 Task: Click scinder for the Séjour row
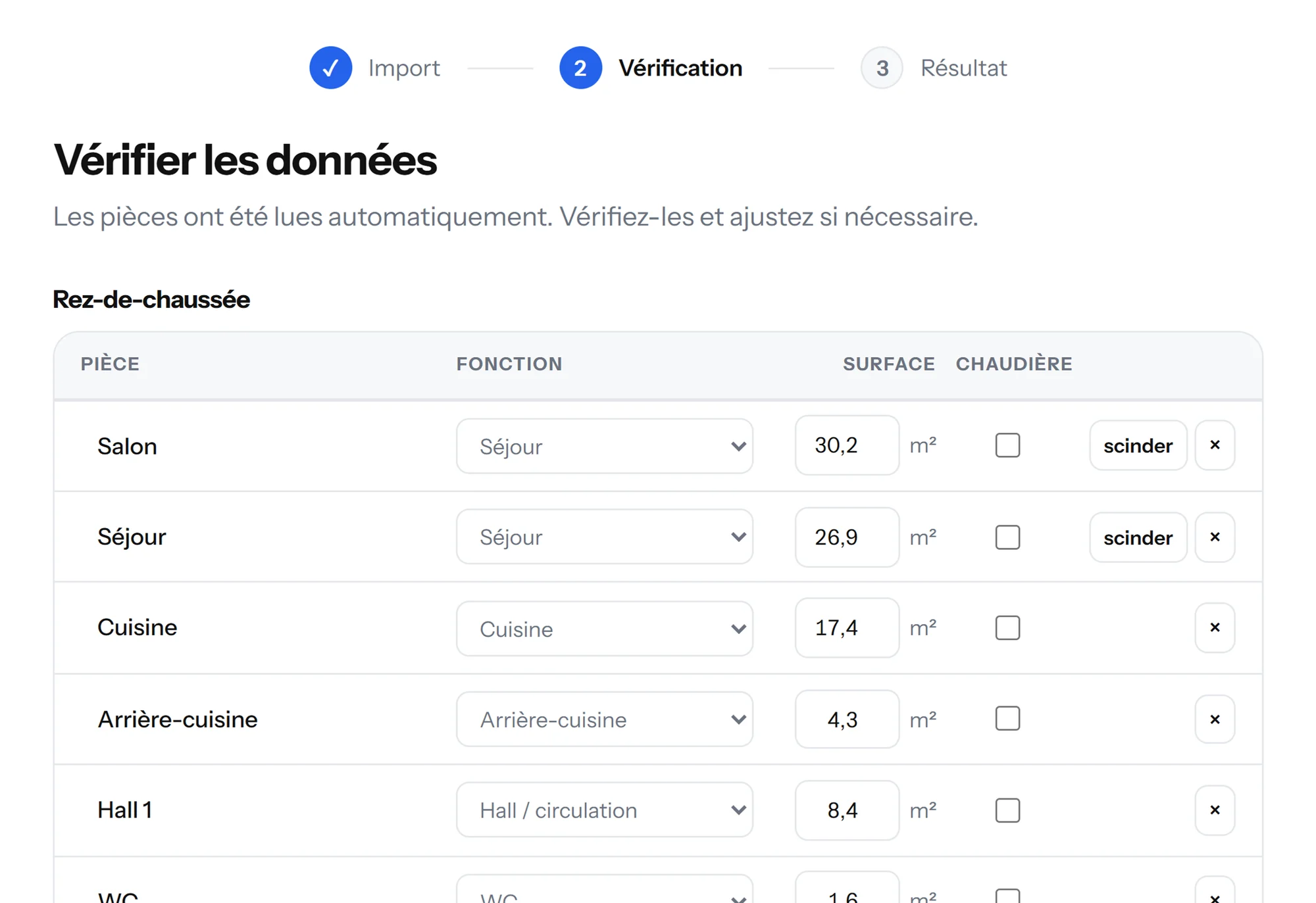coord(1138,537)
